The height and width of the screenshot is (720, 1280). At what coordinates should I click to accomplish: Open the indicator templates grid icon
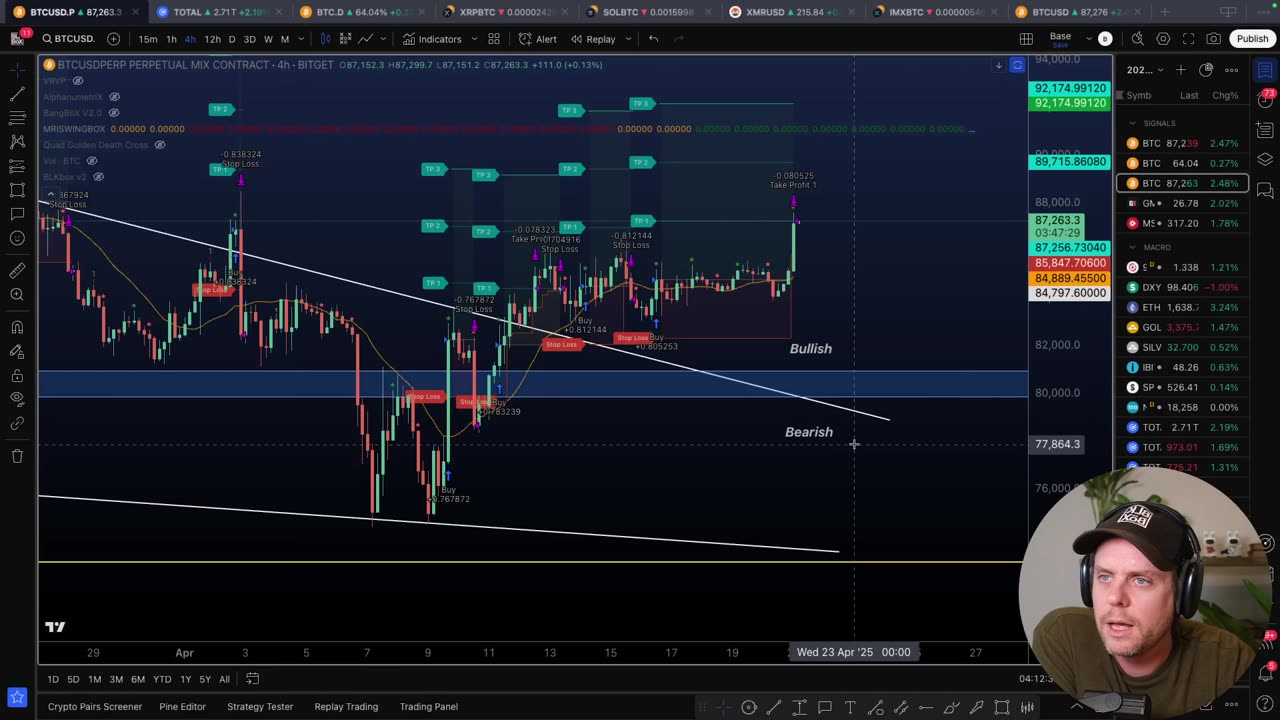tap(494, 39)
